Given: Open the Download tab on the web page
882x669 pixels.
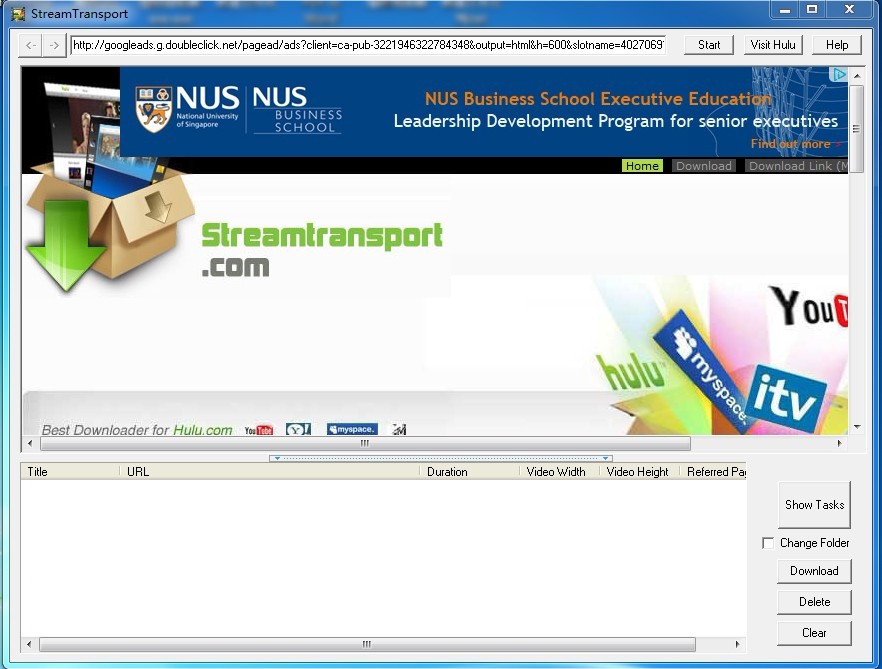Looking at the screenshot, I should click(703, 166).
